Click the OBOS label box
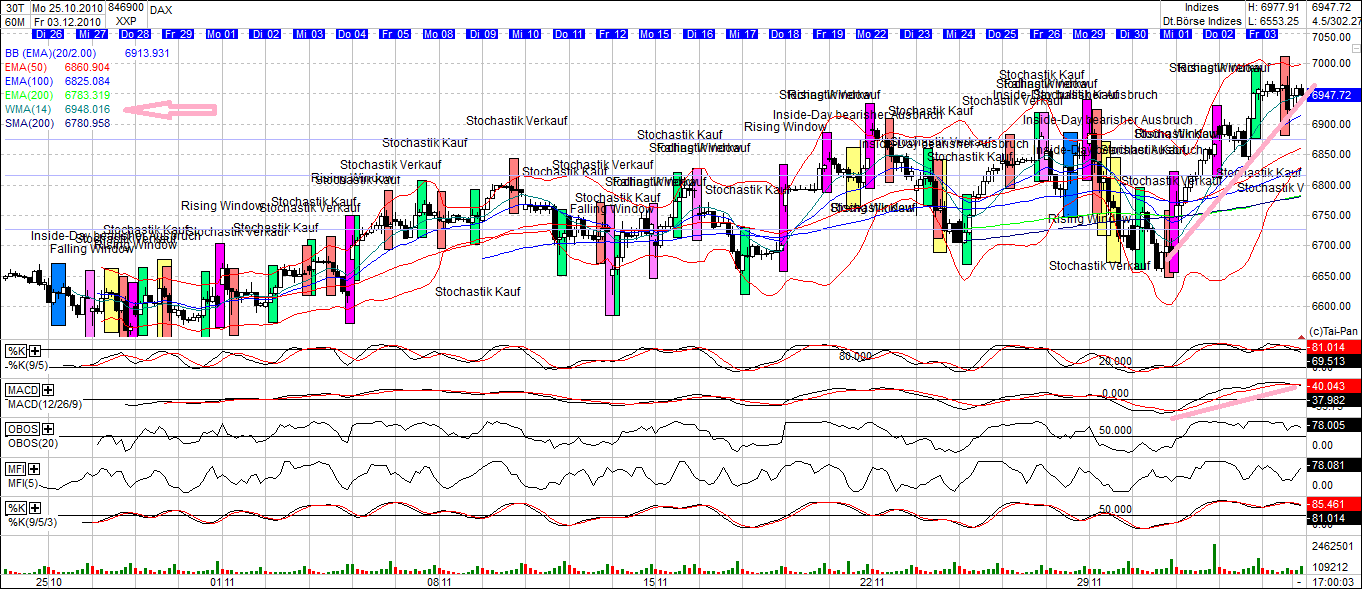Image resolution: width=1362 pixels, height=589 pixels. tap(22, 429)
